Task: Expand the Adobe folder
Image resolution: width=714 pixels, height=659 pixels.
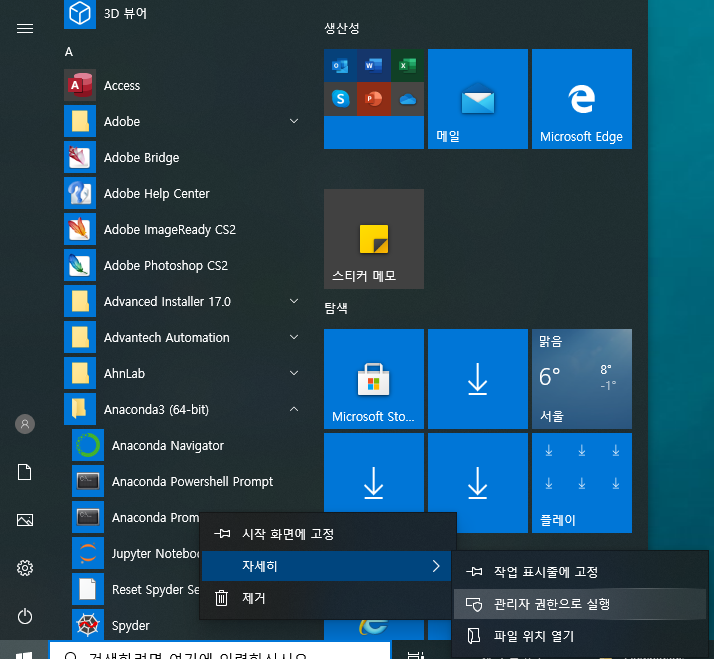Action: coord(294,121)
